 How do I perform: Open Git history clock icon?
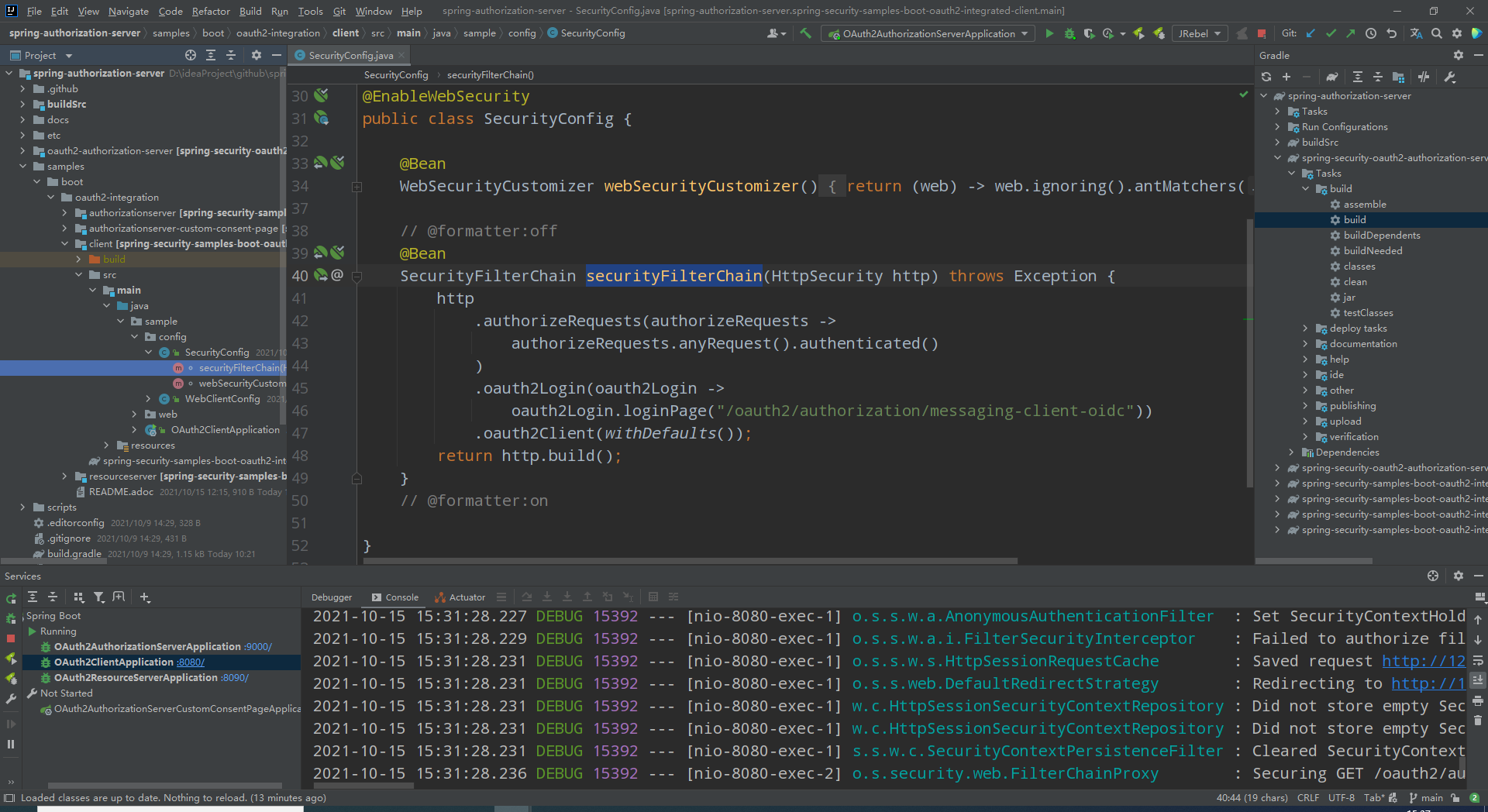(x=1371, y=33)
